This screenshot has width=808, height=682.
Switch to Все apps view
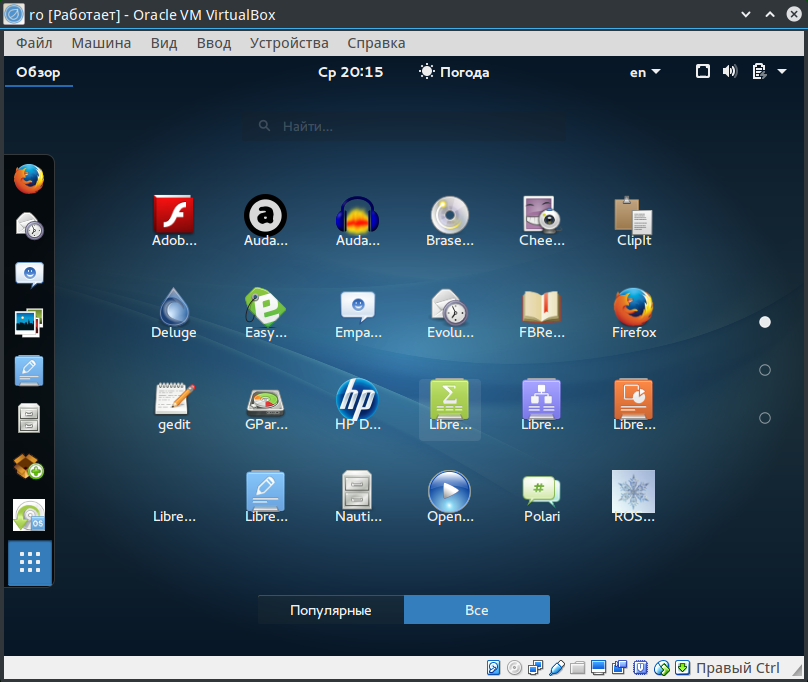coord(477,610)
